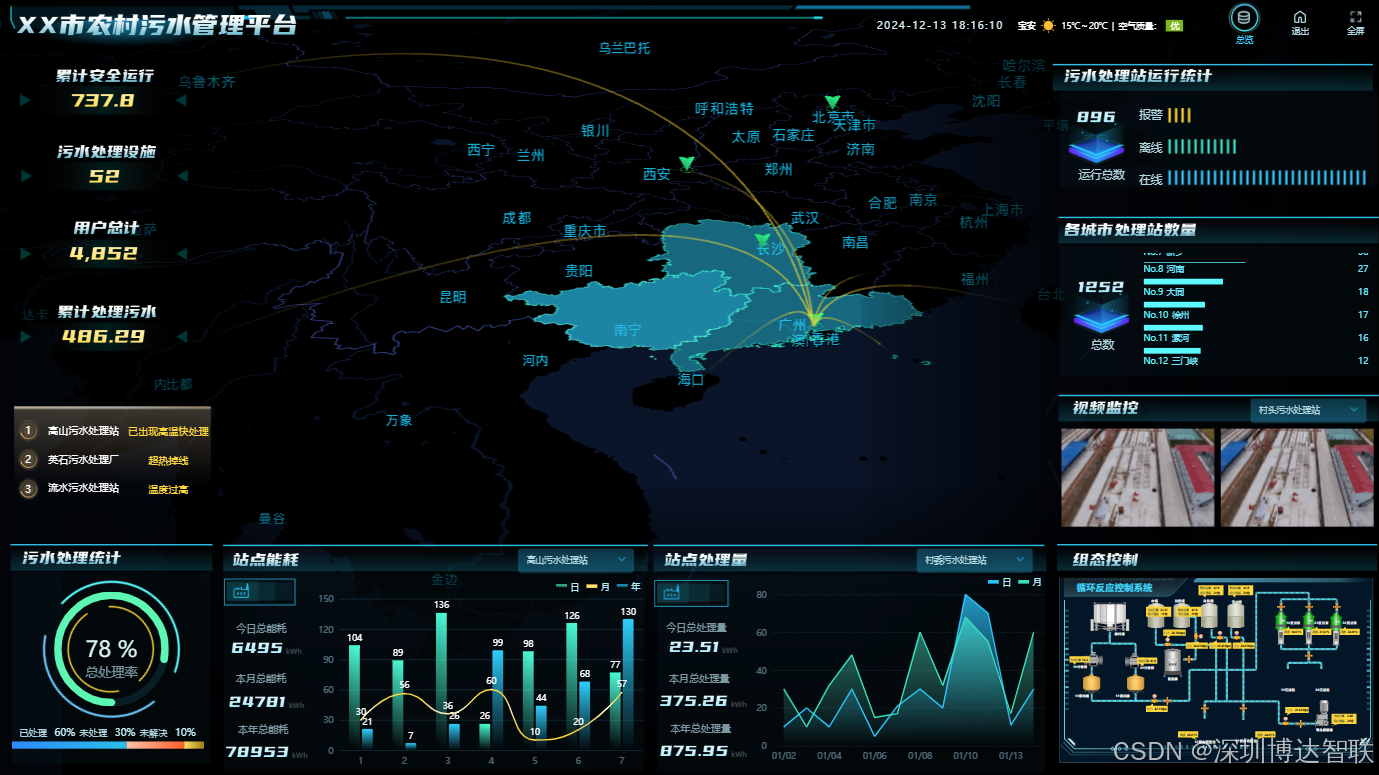Click the green marker near 北京市
This screenshot has width=1379, height=775.
coord(832,102)
